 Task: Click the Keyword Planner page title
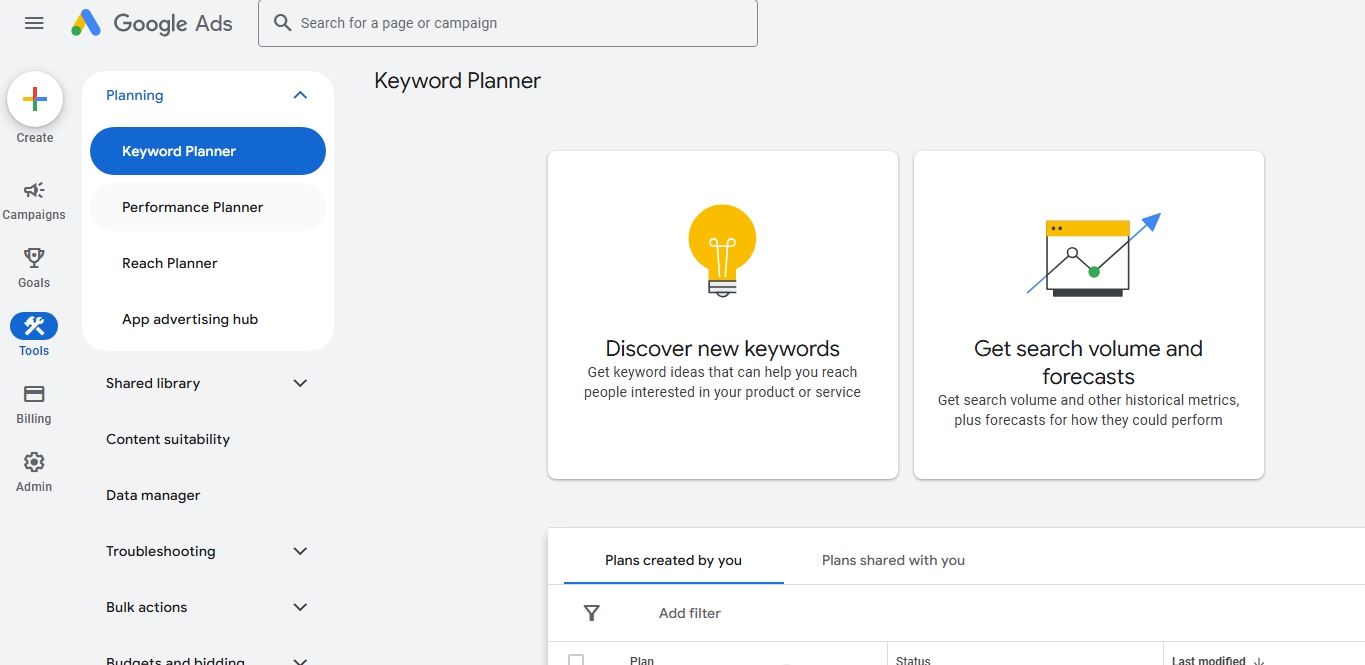[458, 81]
